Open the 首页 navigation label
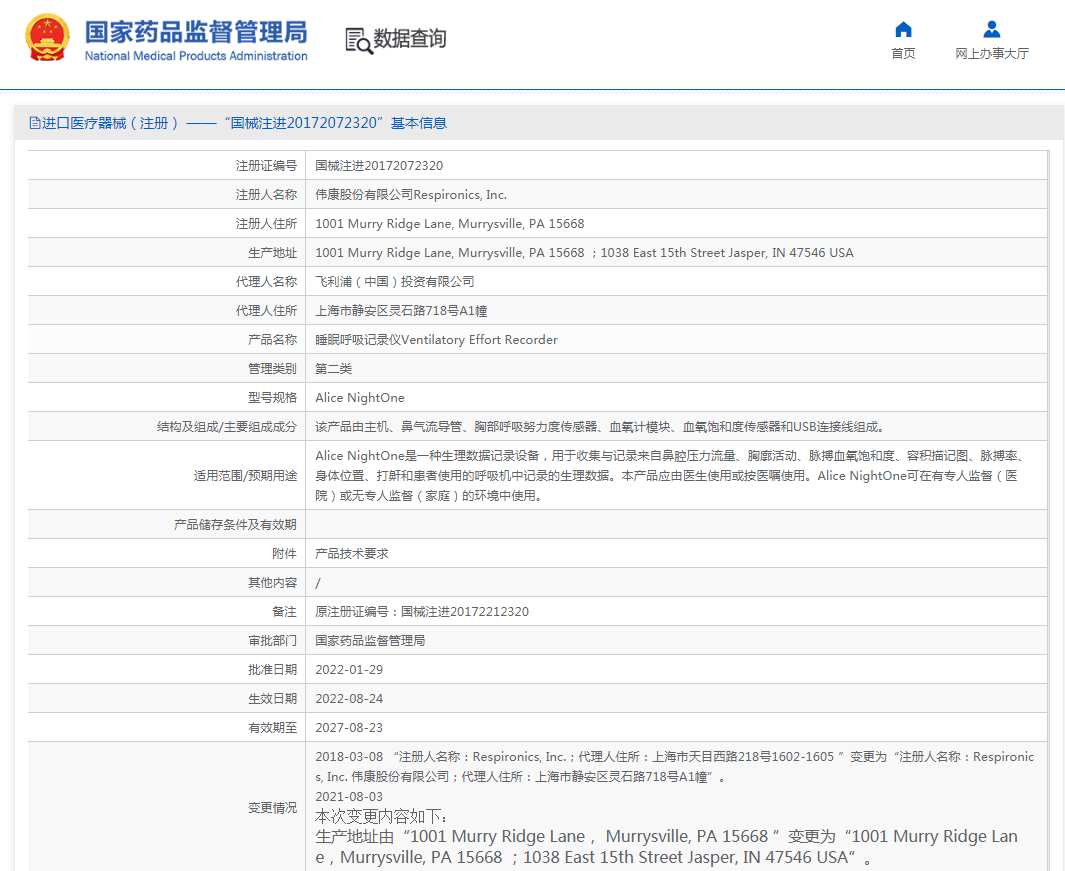The width and height of the screenshot is (1065, 871). point(903,54)
